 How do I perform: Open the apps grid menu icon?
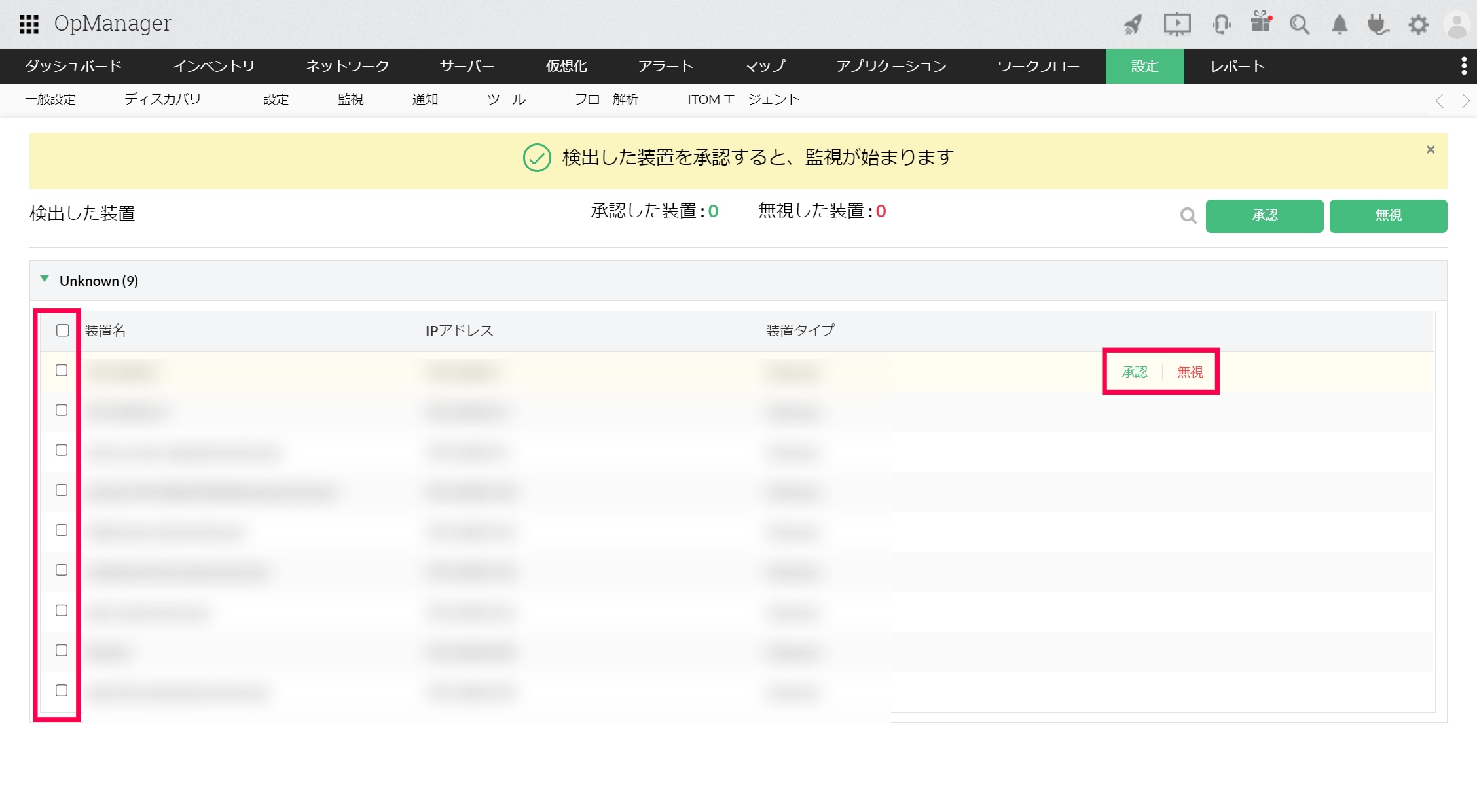click(x=29, y=24)
